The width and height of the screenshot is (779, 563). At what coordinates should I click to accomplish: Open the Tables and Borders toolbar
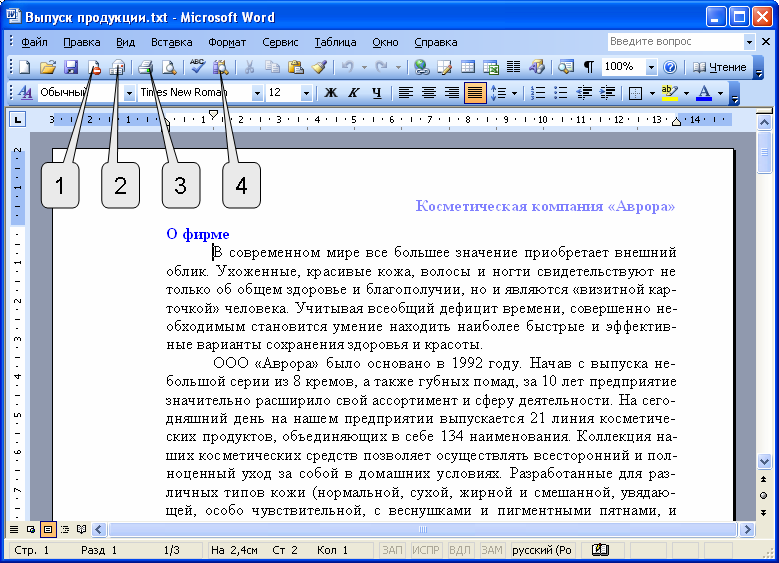[x=444, y=67]
